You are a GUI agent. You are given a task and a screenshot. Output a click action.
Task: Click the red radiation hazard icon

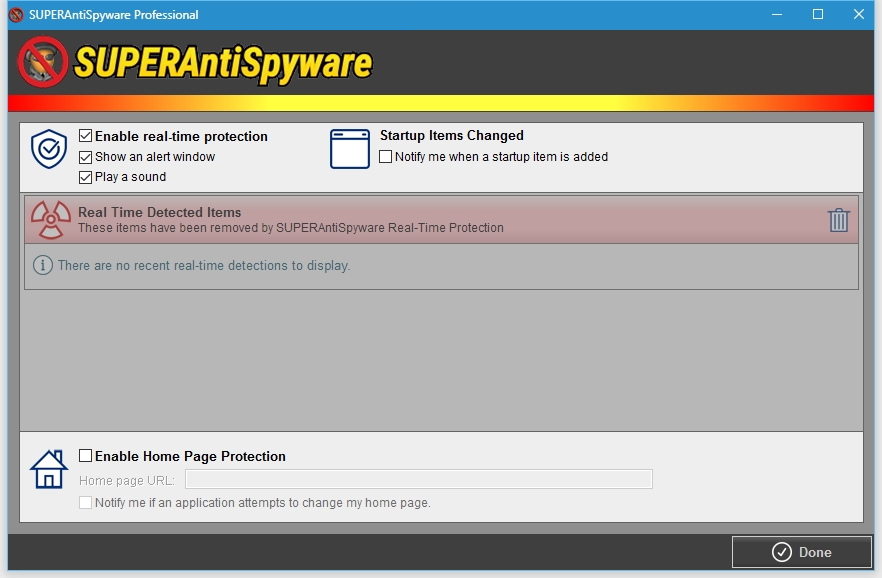point(50,219)
